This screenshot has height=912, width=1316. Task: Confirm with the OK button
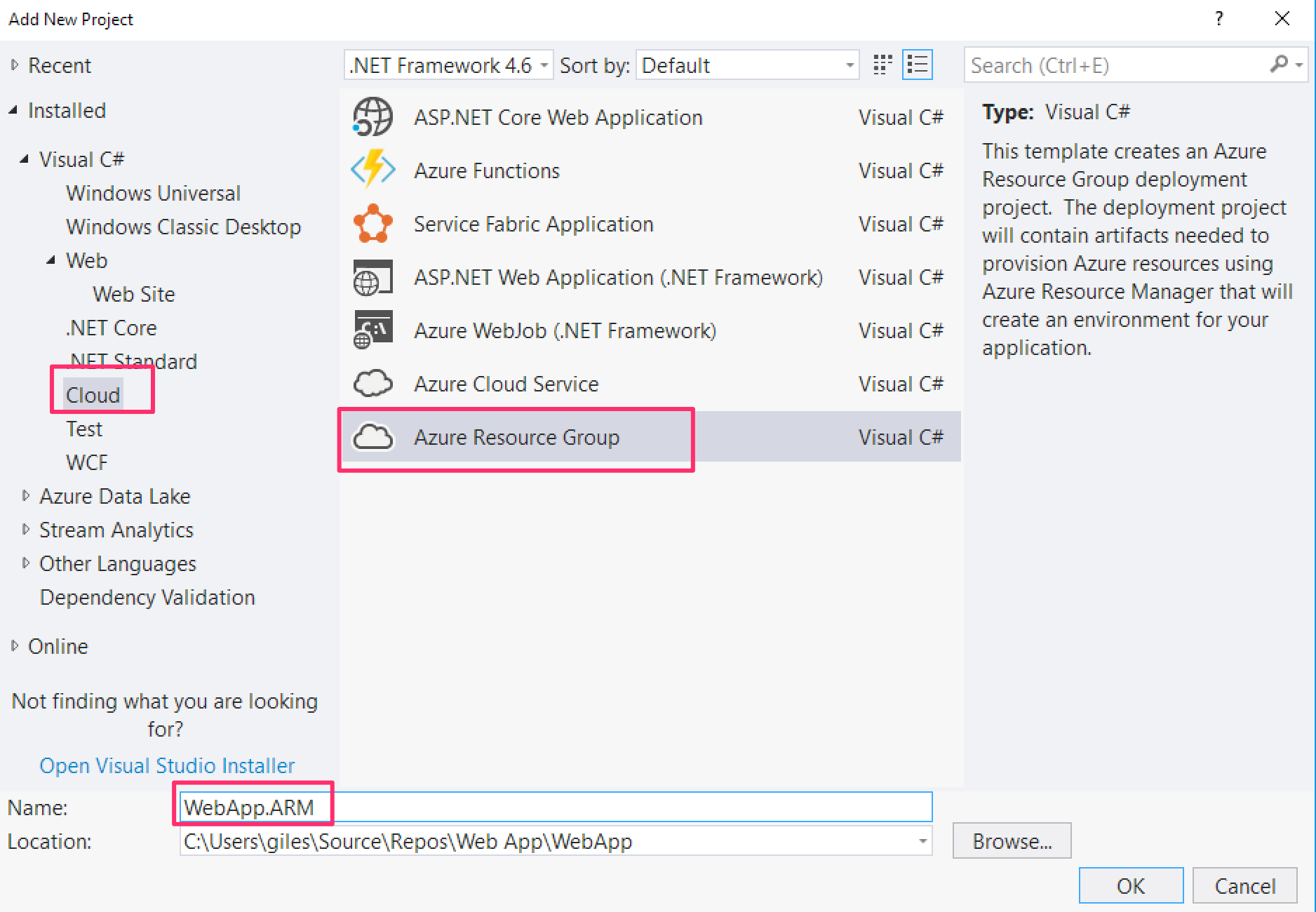click(x=1131, y=886)
